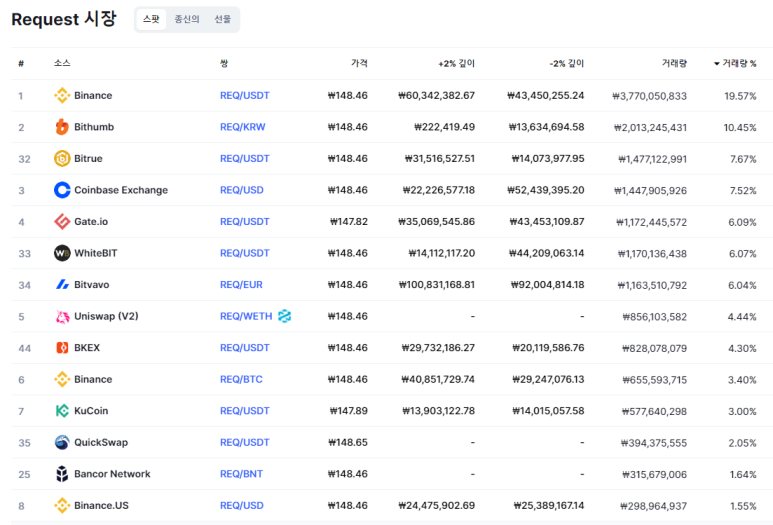
Task: Click the ₩147.82 price value
Action: 349,221
